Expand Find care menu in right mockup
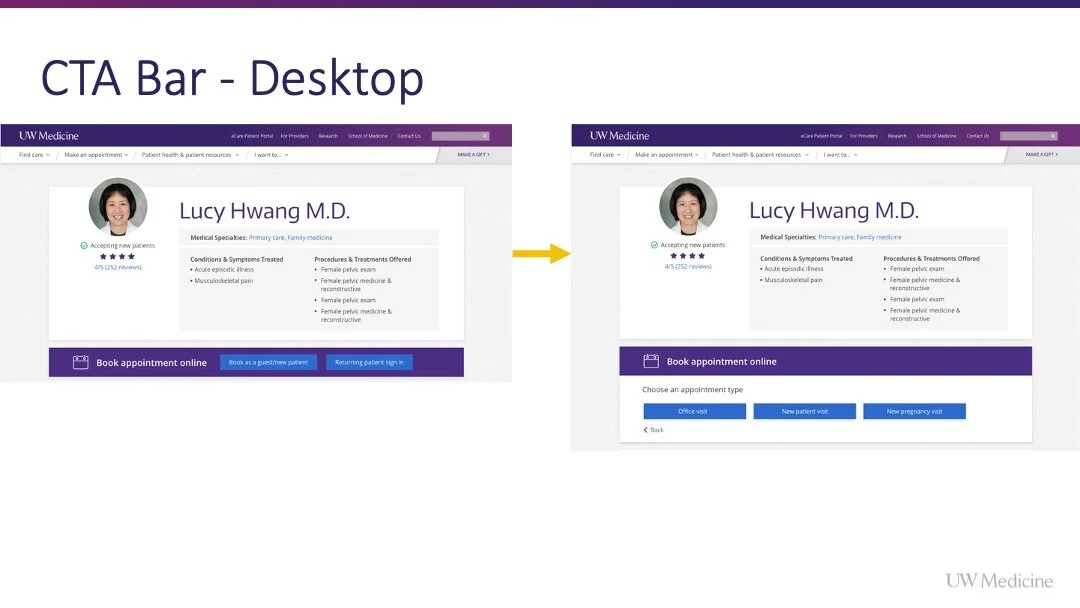The height and width of the screenshot is (608, 1080). click(605, 155)
